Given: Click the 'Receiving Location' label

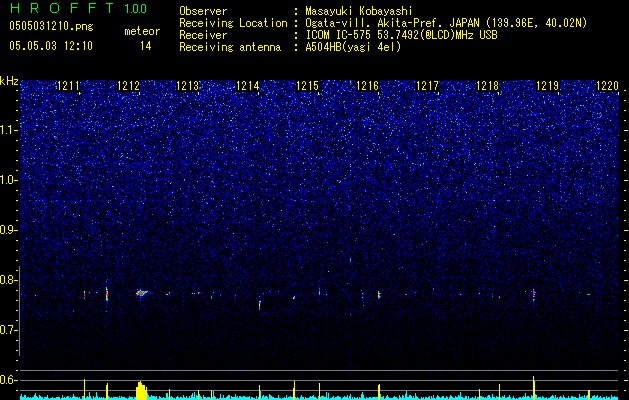Looking at the screenshot, I should (233, 23).
